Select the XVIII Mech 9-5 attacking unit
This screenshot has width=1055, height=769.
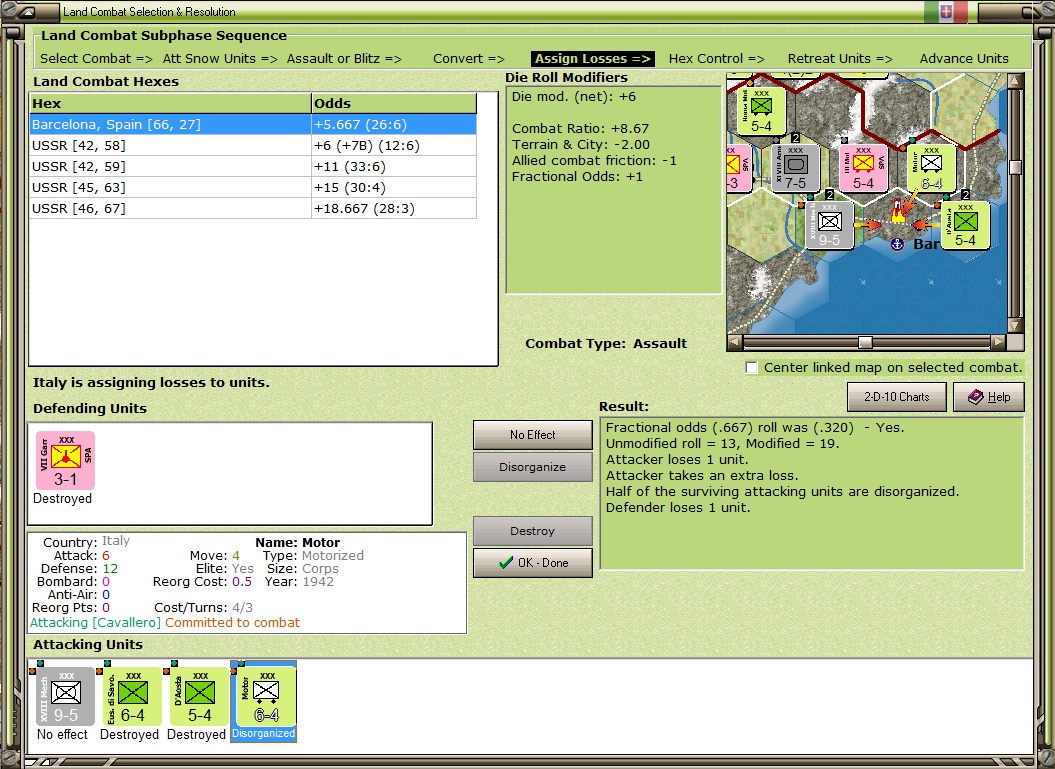point(65,696)
